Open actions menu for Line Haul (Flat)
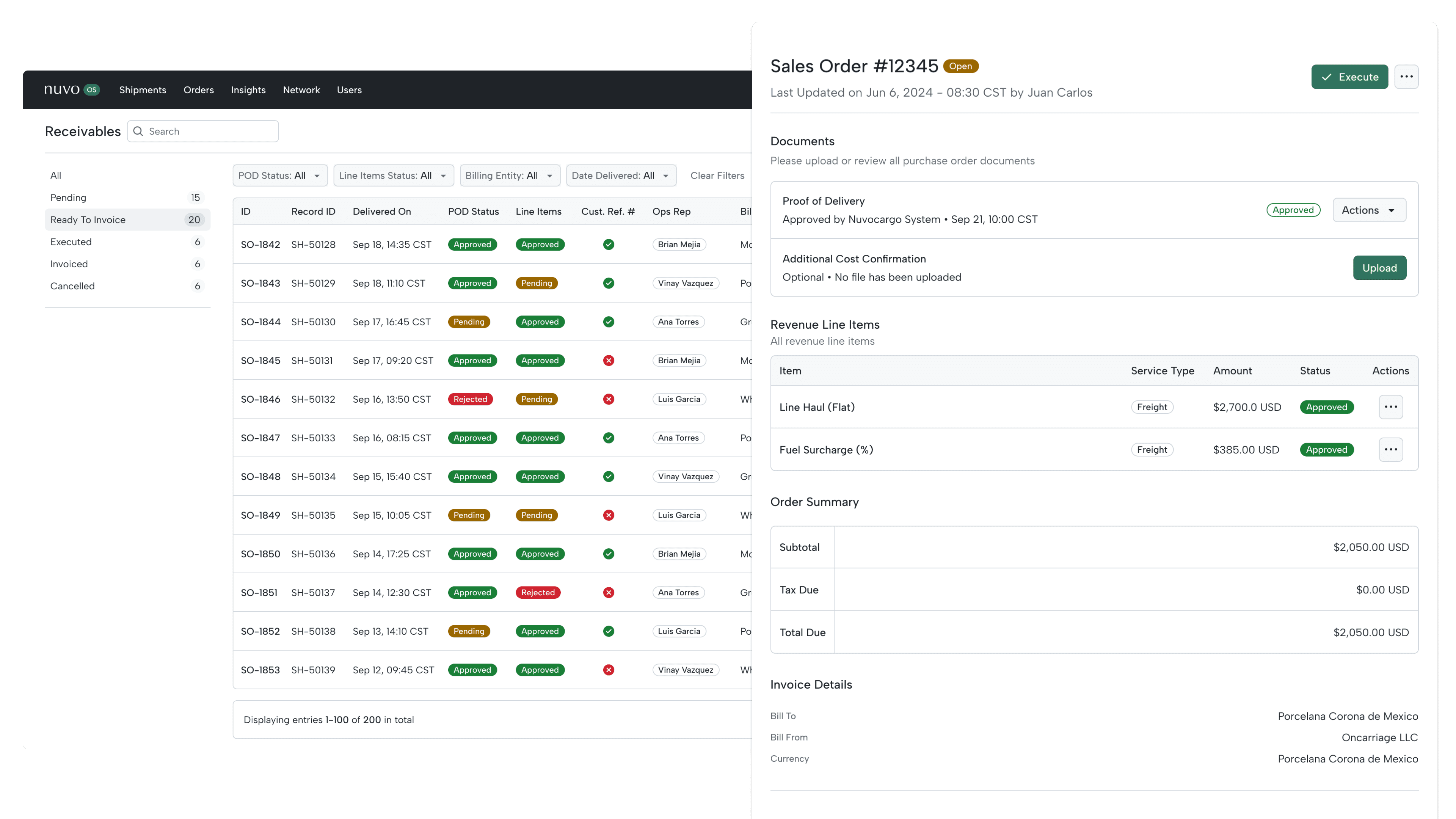Image resolution: width=1456 pixels, height=819 pixels. click(x=1390, y=407)
